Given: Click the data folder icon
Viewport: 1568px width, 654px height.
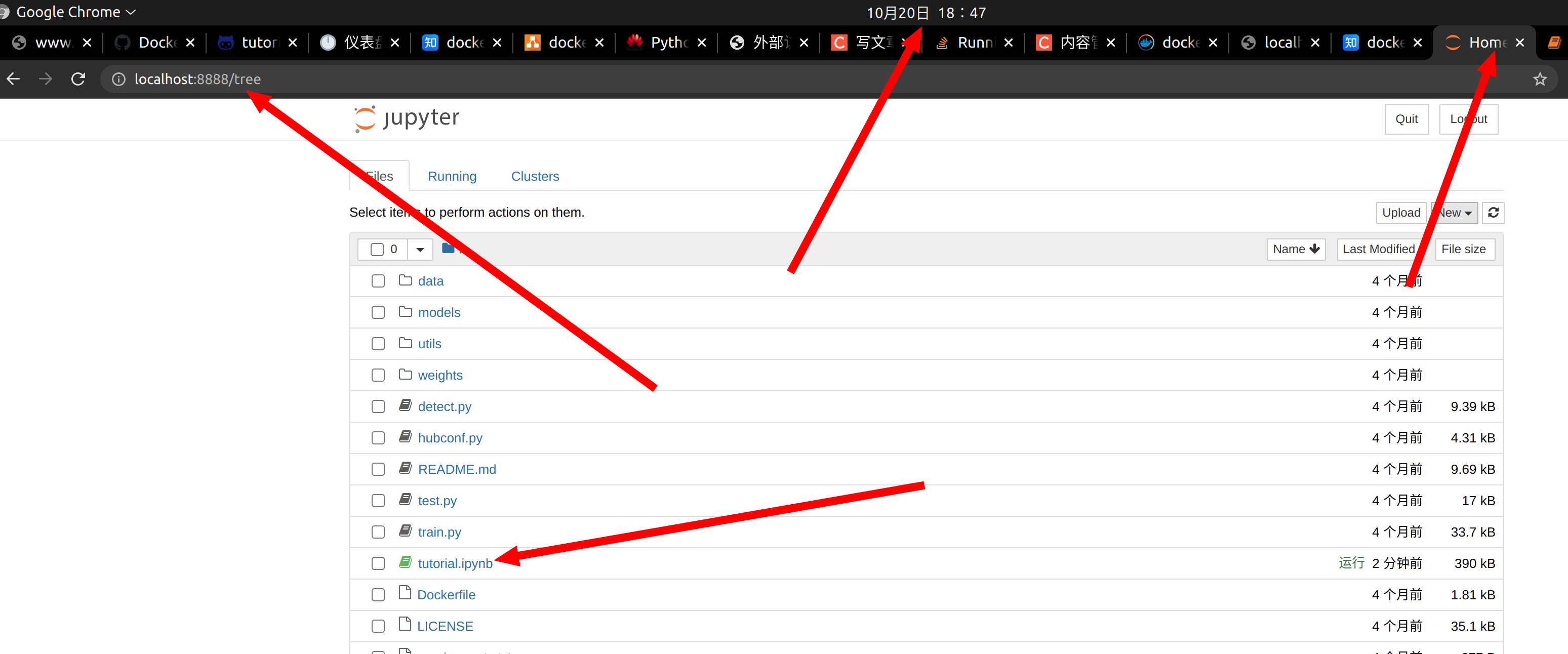Looking at the screenshot, I should (406, 280).
